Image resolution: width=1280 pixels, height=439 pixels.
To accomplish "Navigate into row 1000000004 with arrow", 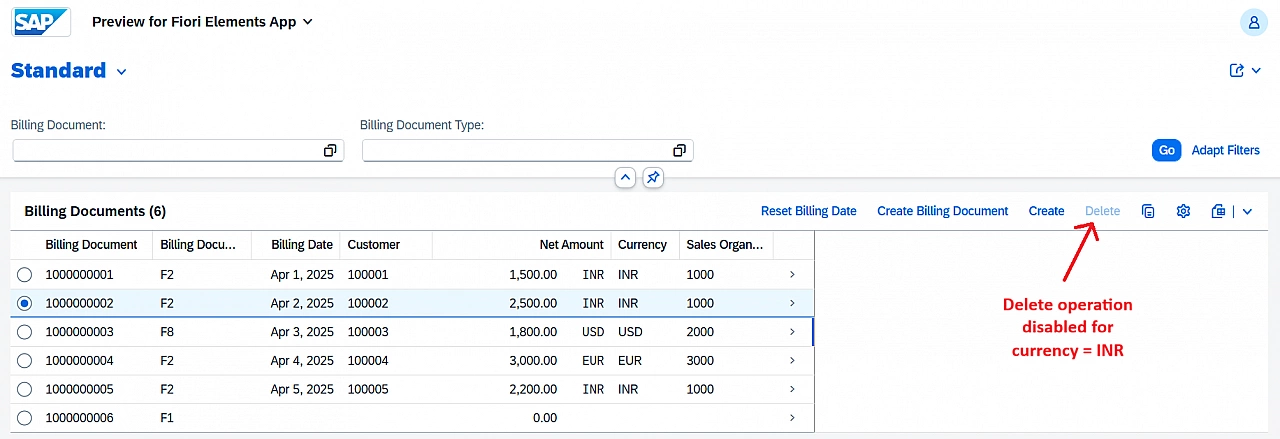I will click(x=792, y=360).
